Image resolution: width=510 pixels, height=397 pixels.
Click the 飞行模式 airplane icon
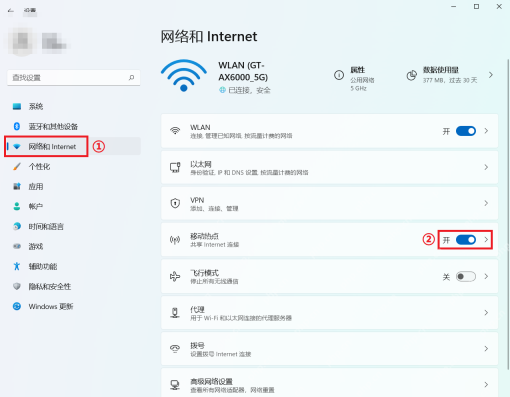(x=175, y=276)
